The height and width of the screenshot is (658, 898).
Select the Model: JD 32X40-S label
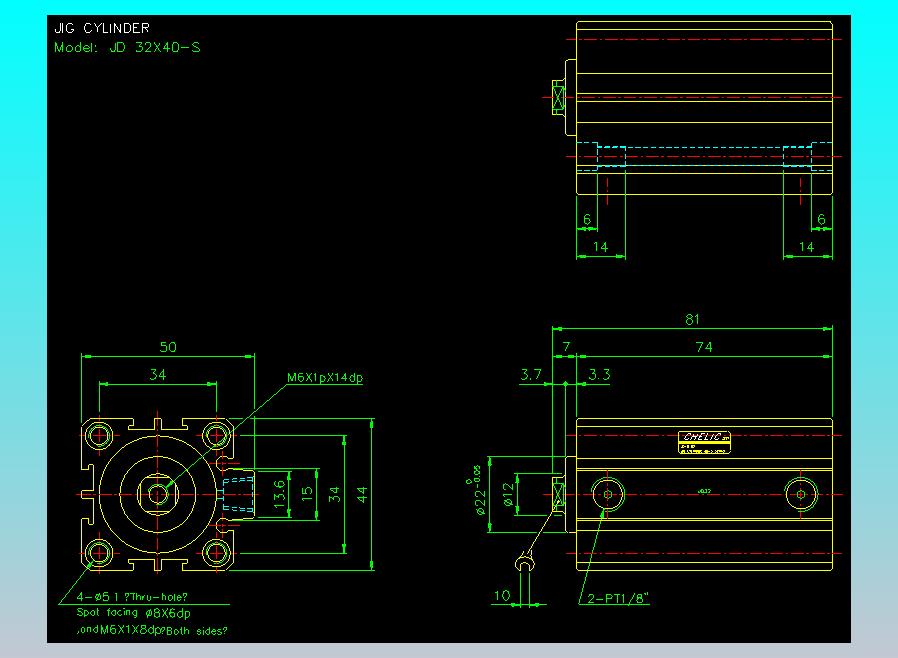126,47
